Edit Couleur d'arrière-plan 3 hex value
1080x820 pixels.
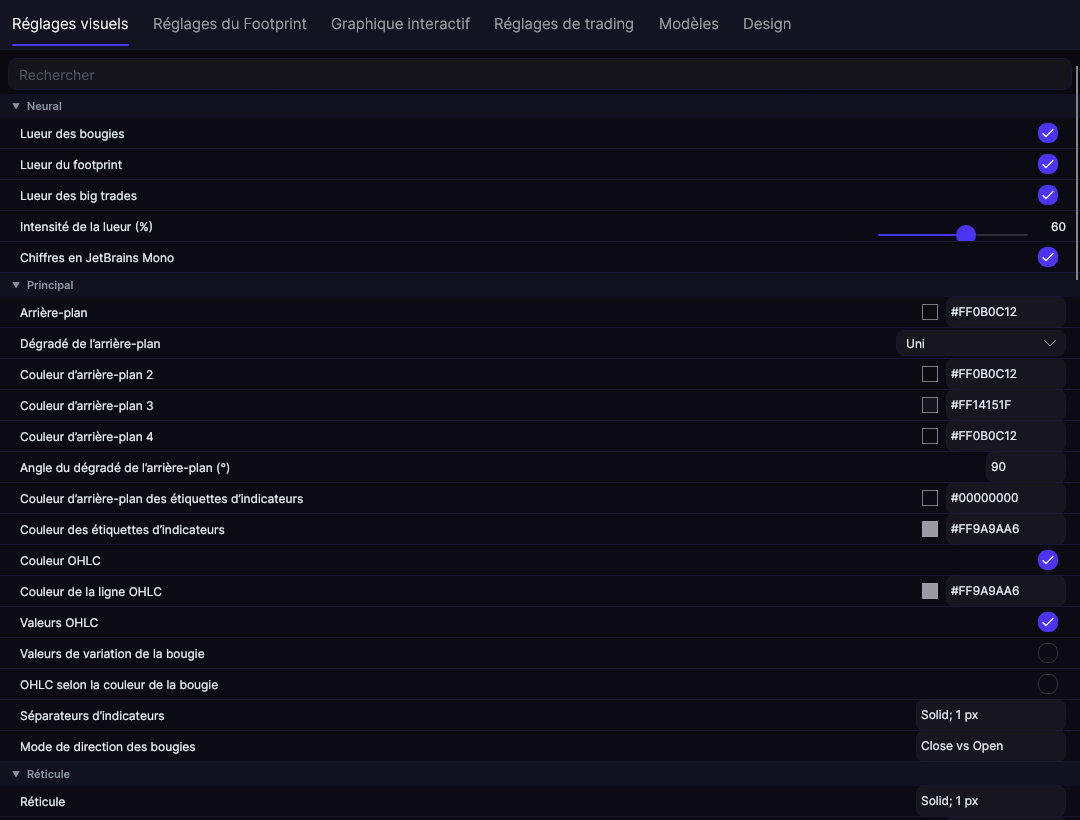[1005, 405]
